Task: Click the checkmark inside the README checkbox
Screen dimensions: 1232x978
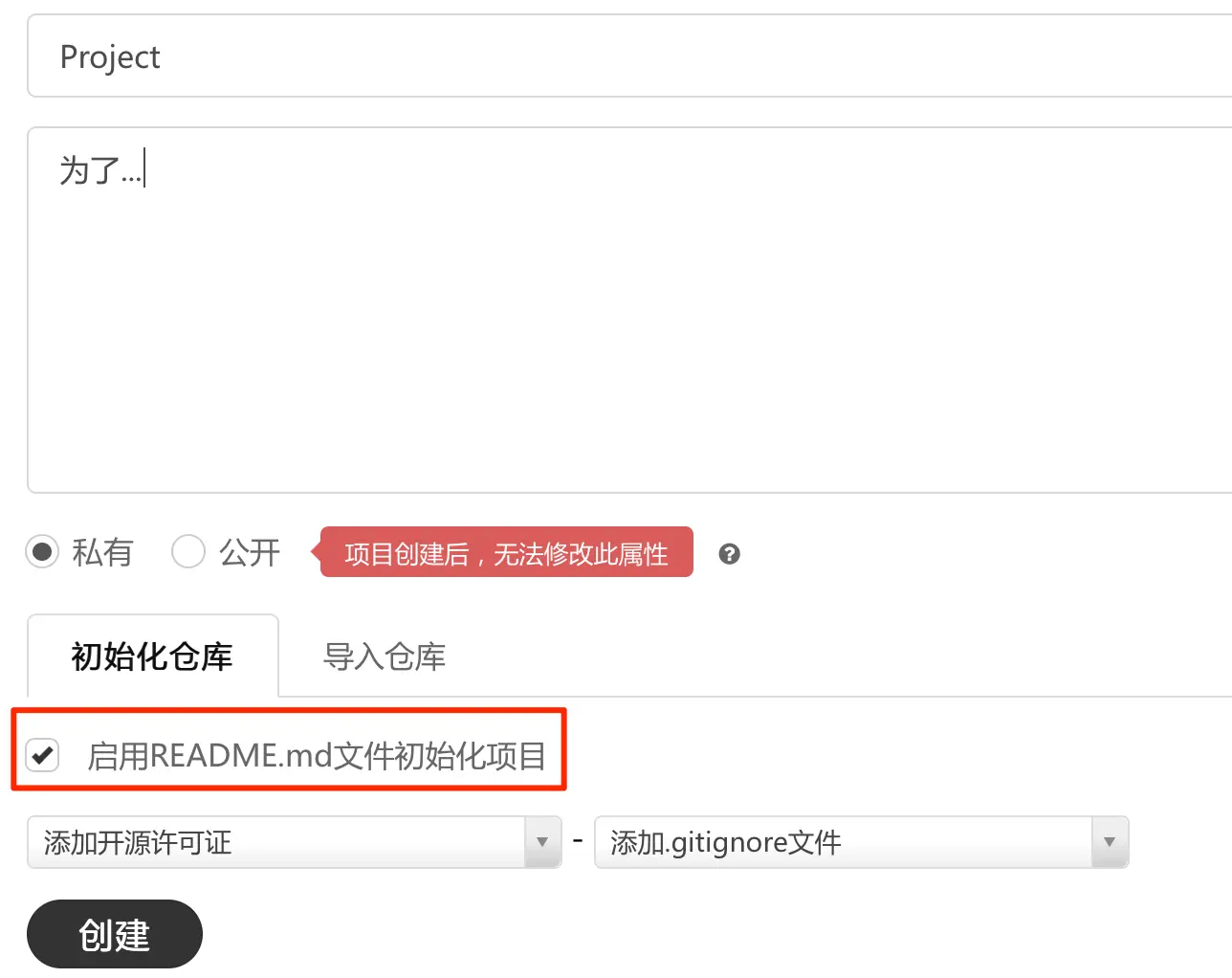Action: tap(42, 755)
